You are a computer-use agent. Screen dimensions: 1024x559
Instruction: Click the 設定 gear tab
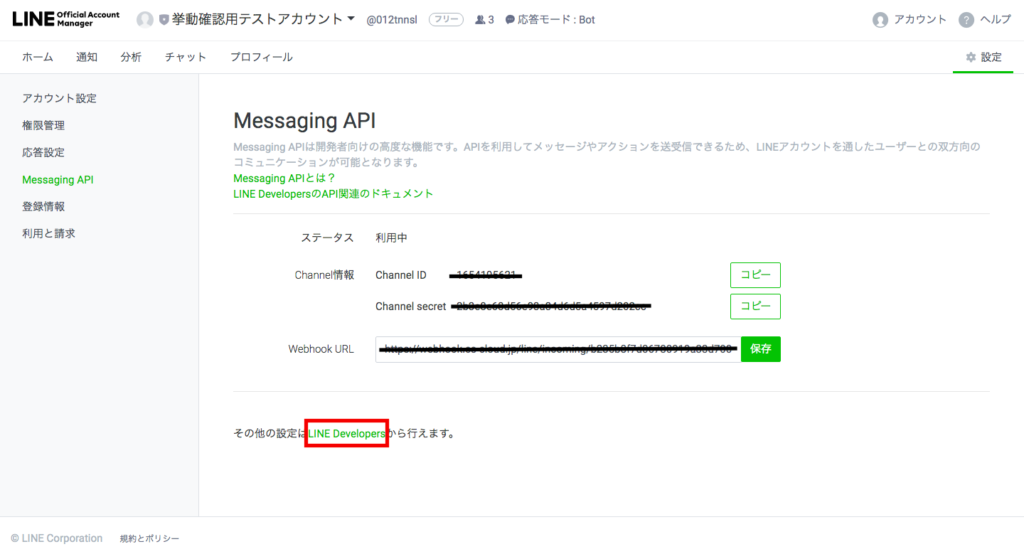point(984,57)
